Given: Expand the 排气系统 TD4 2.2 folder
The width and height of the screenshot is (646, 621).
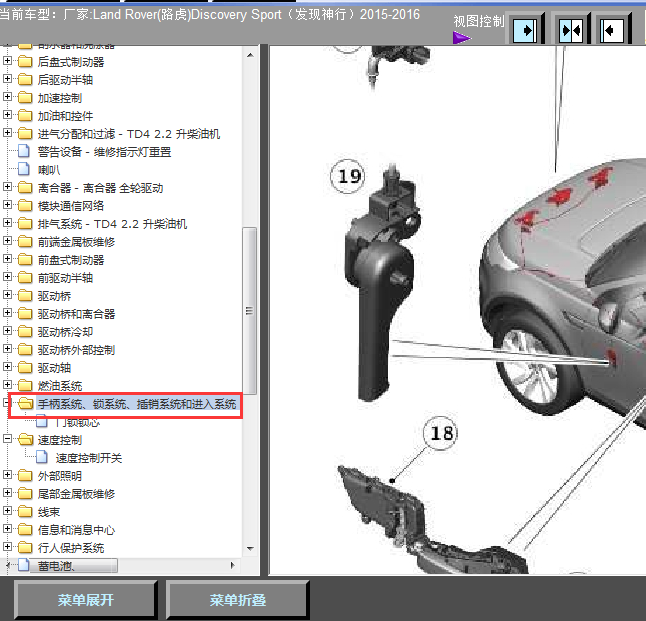Looking at the screenshot, I should click(x=7, y=223).
